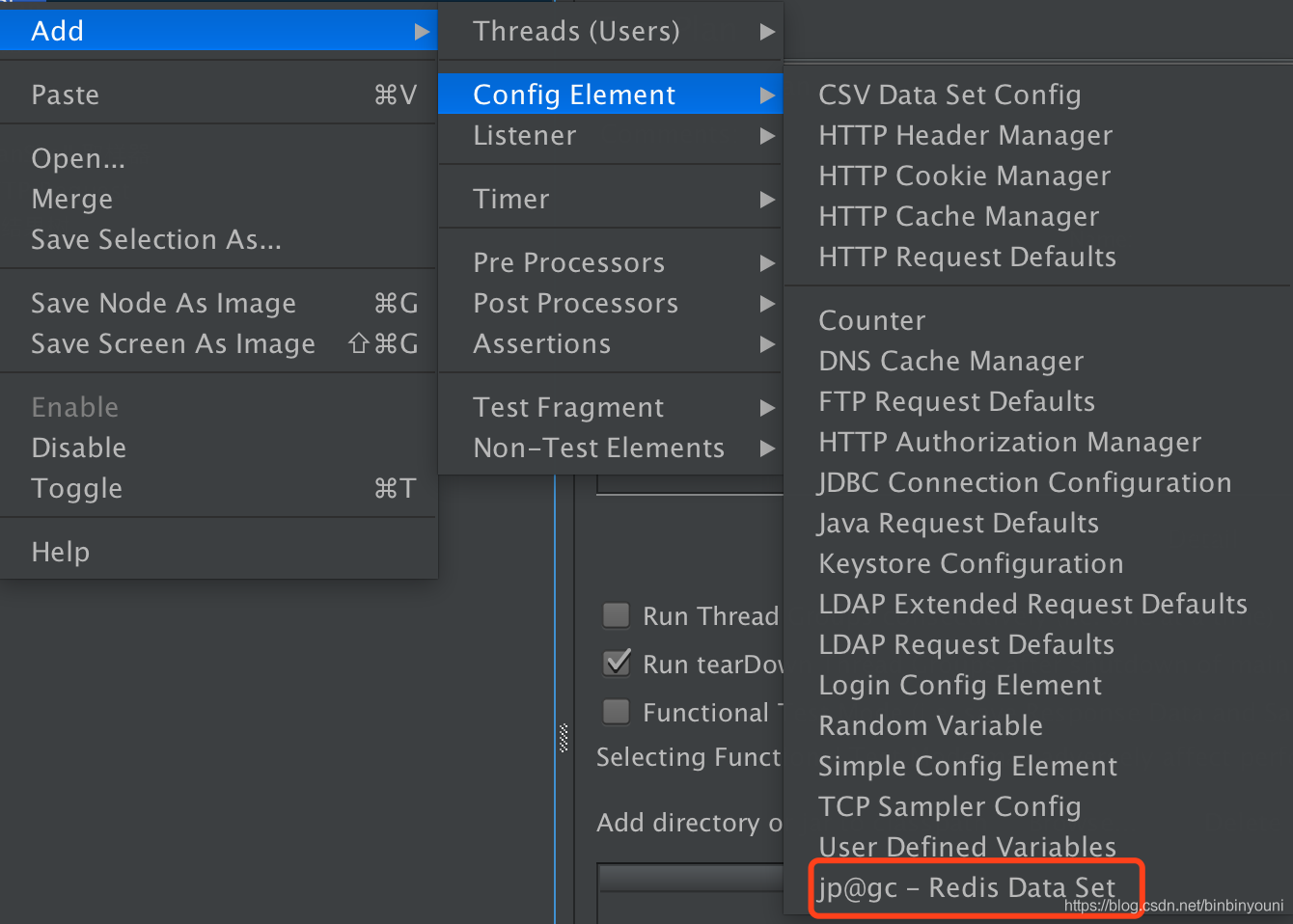Add a CSV Data Set Config

1038,95
